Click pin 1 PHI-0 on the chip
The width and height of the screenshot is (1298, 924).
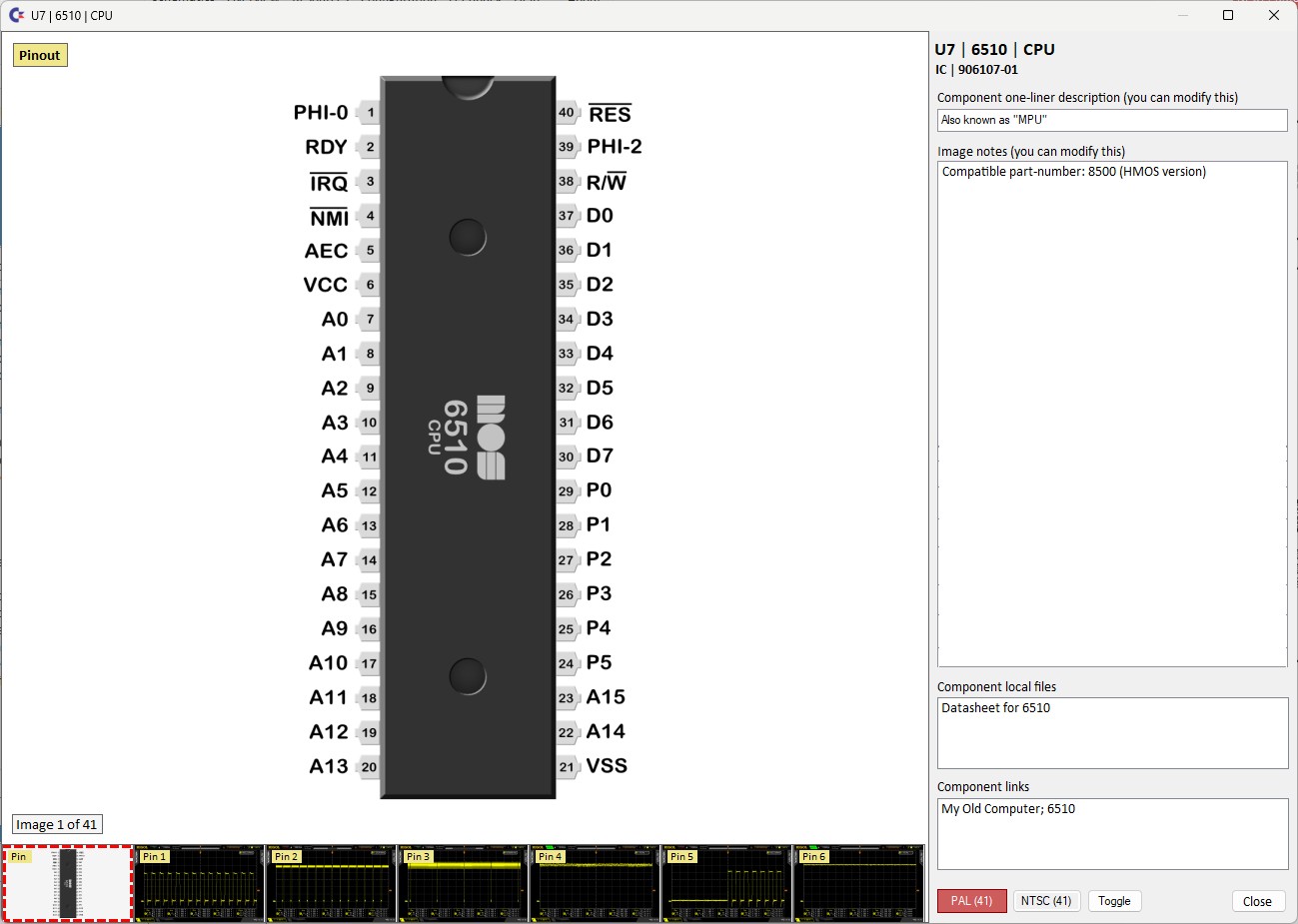tap(370, 113)
